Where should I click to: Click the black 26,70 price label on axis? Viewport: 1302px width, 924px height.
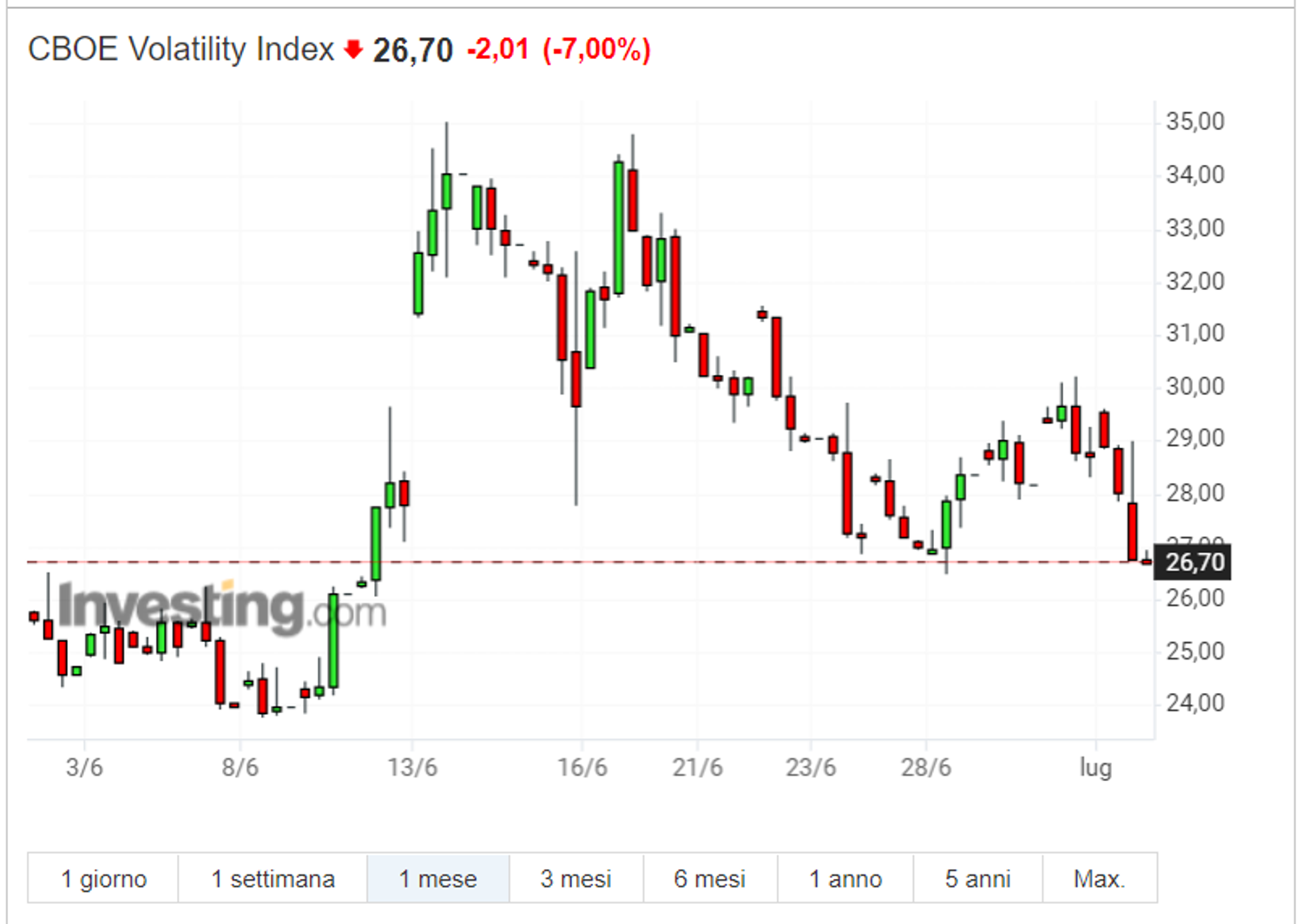(1194, 562)
